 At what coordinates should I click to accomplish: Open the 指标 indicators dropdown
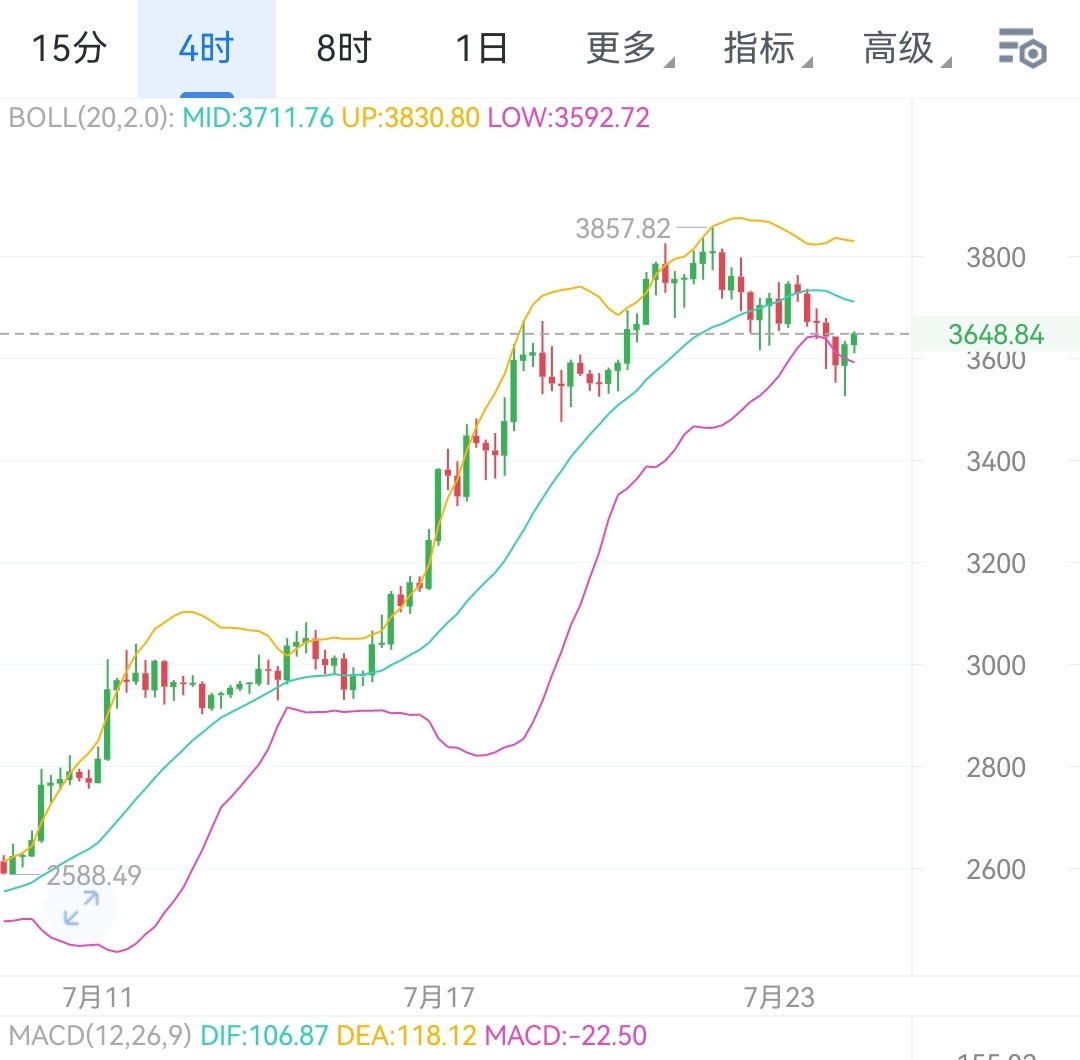(767, 48)
